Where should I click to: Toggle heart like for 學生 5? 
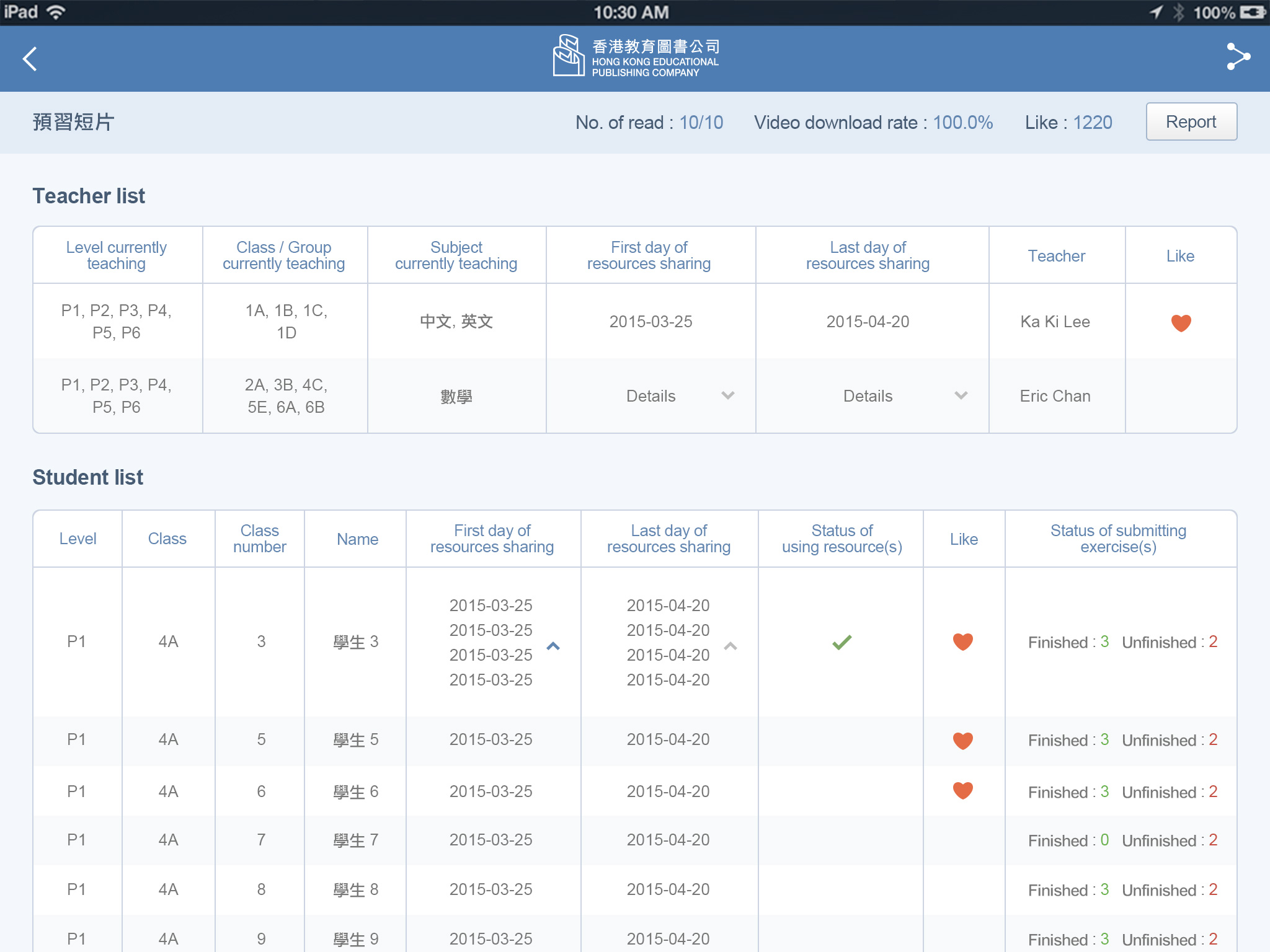point(962,740)
